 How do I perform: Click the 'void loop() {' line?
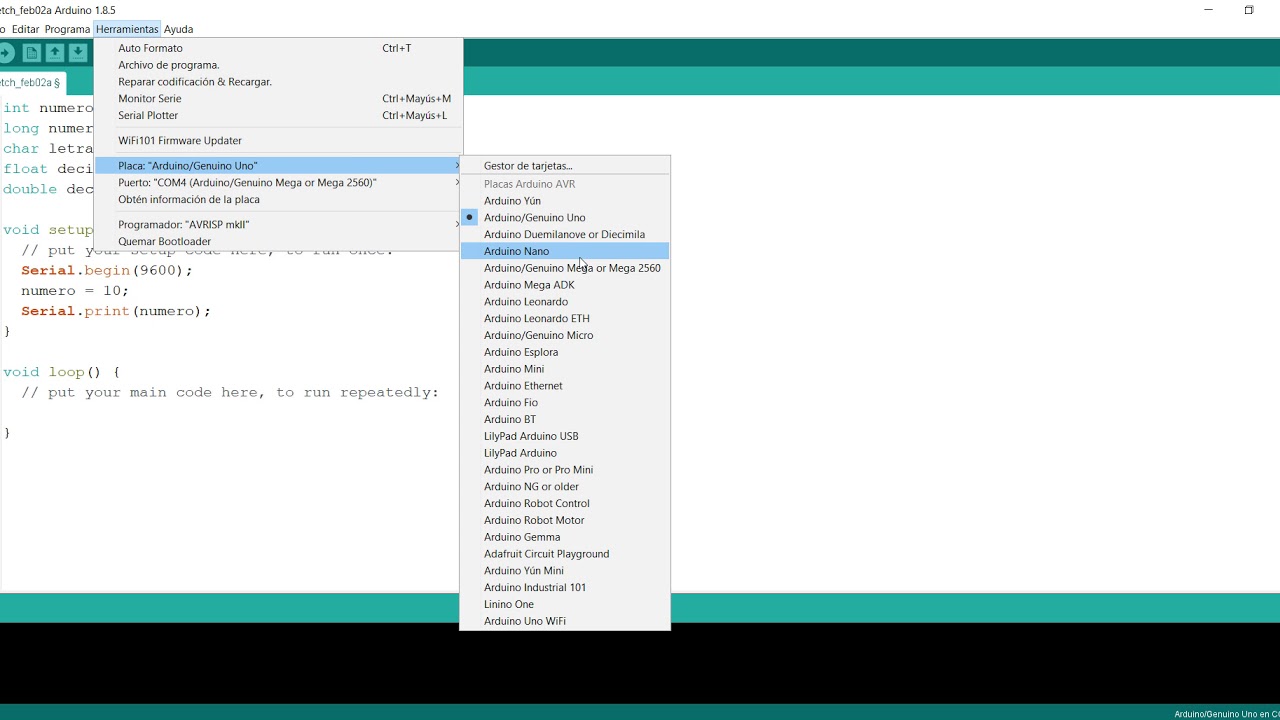tap(61, 372)
